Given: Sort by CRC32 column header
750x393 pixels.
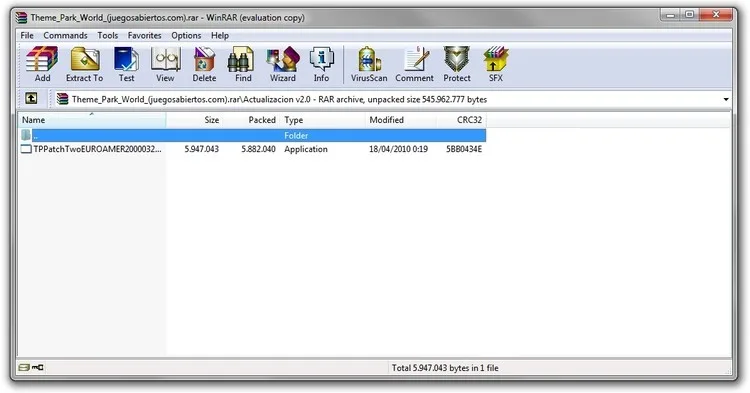Looking at the screenshot, I should pyautogui.click(x=461, y=120).
